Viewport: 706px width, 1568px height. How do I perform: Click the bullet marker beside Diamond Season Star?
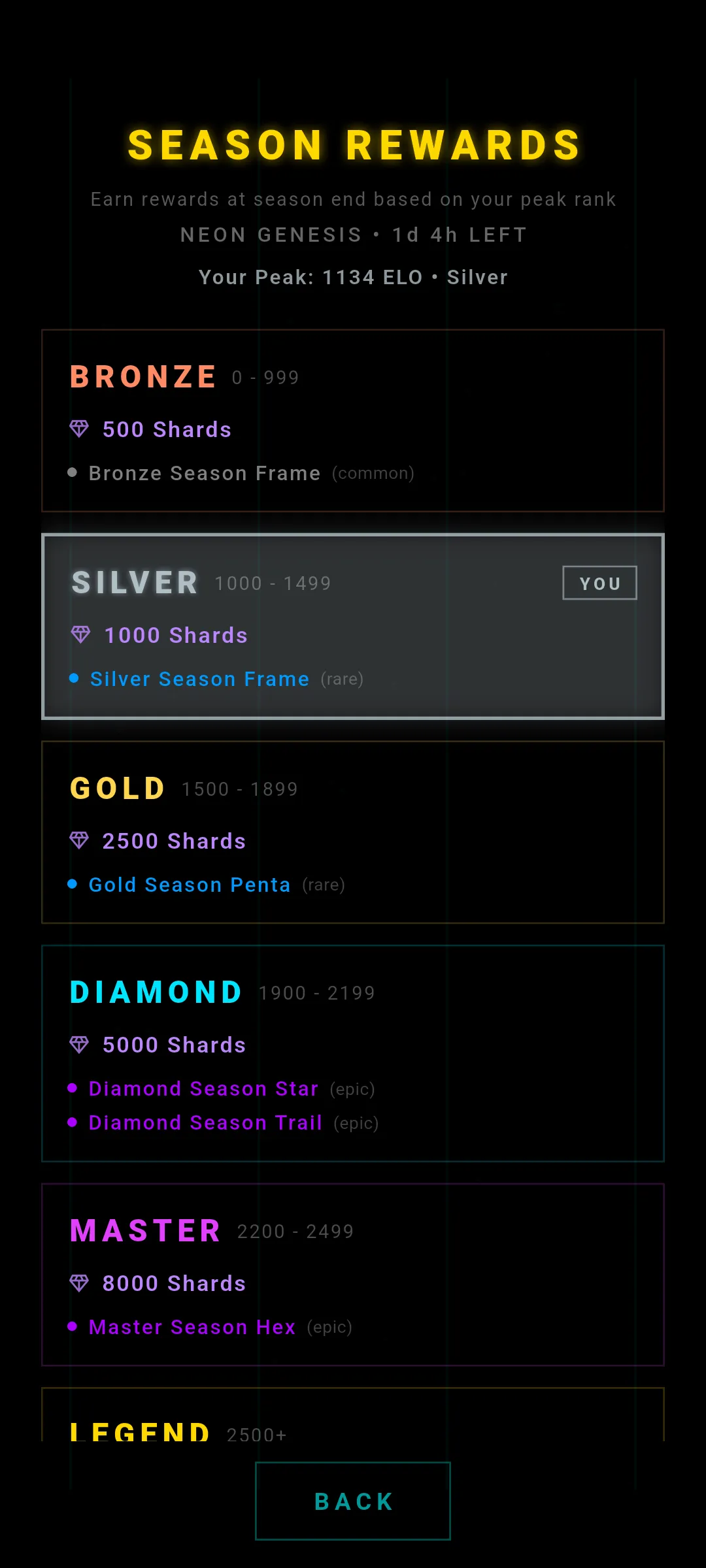tap(73, 1088)
